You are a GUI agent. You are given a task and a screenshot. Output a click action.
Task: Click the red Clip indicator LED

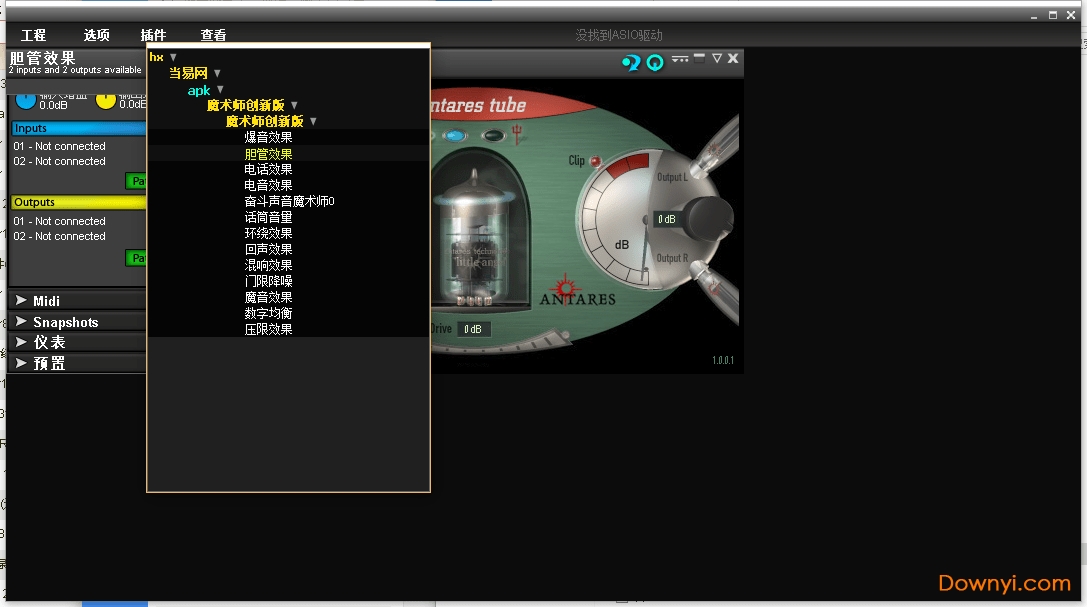pos(595,161)
